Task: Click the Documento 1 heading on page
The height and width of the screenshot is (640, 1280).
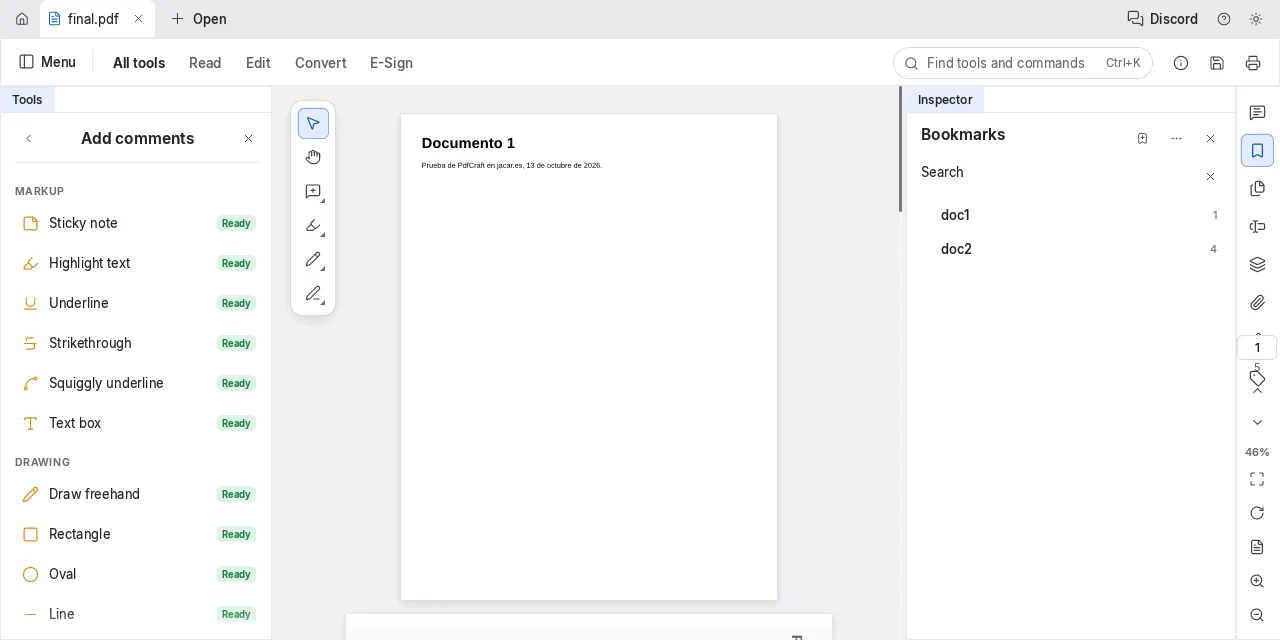Action: [x=468, y=143]
